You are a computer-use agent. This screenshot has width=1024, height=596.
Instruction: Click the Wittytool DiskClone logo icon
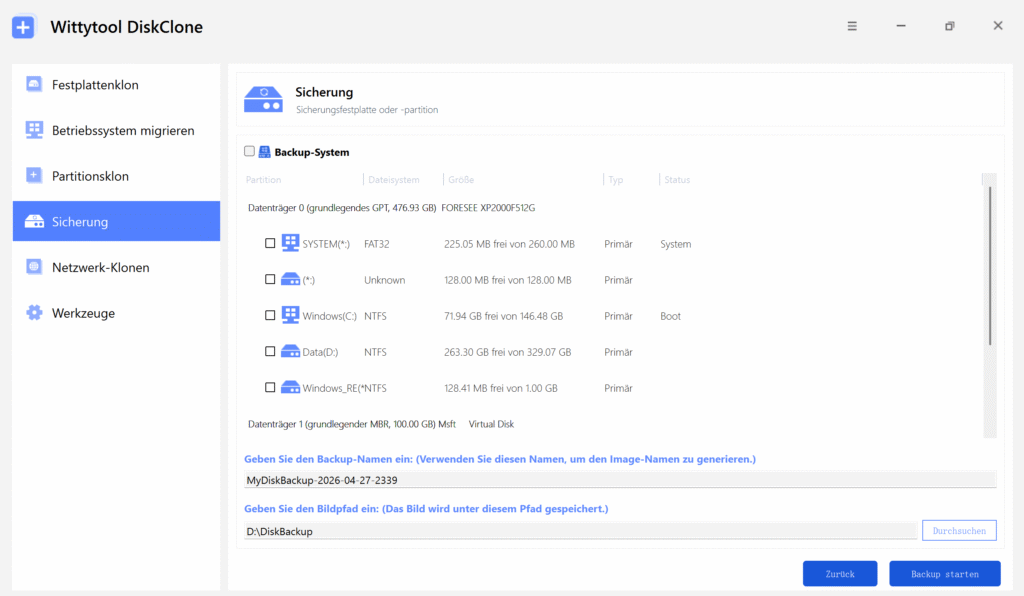click(24, 27)
